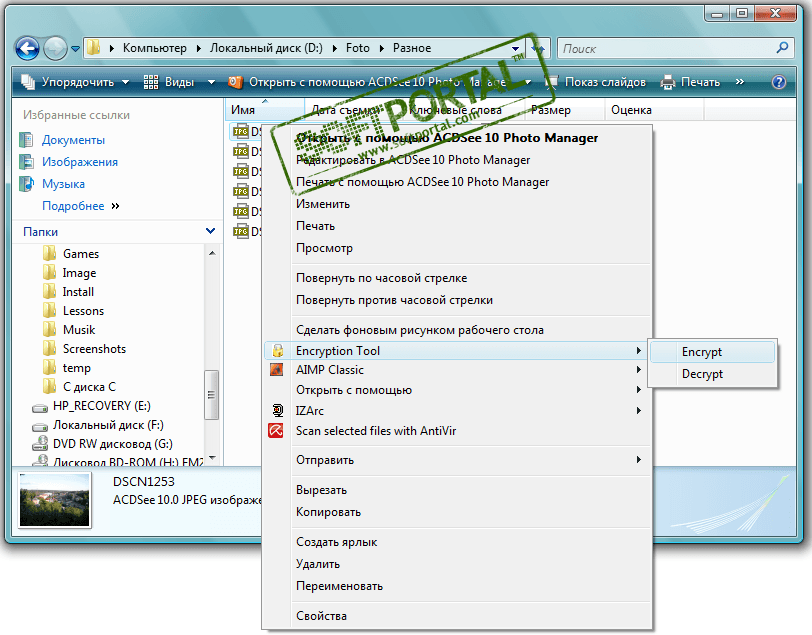The image size is (812, 635).
Task: Click the Encryption Tool lock icon
Action: (x=278, y=351)
